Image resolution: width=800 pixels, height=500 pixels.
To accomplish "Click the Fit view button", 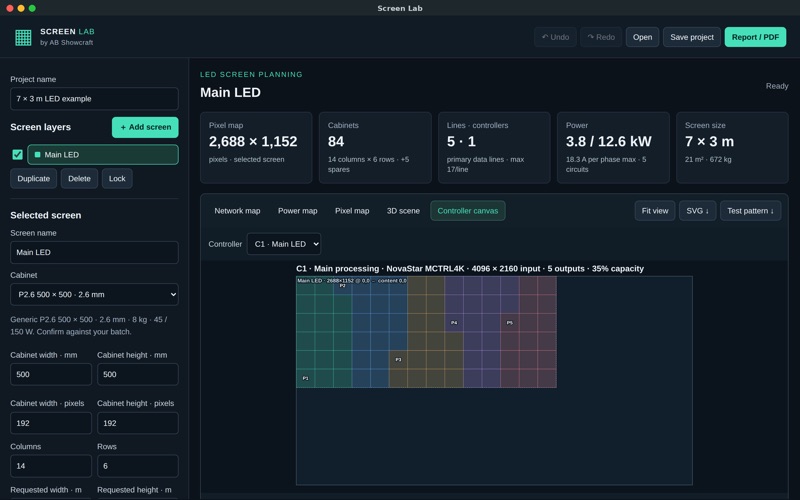I will [655, 211].
